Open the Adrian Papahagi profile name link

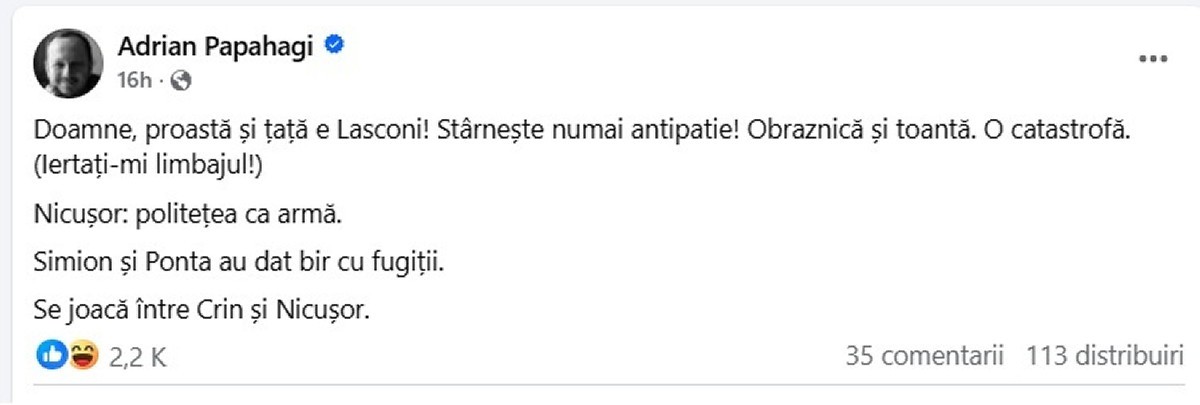point(218,45)
